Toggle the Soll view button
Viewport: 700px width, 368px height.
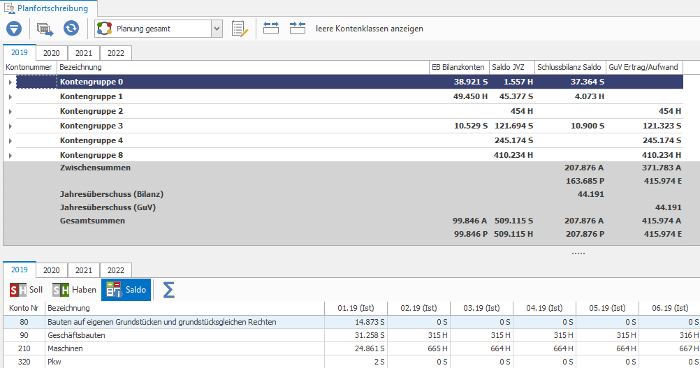point(26,290)
